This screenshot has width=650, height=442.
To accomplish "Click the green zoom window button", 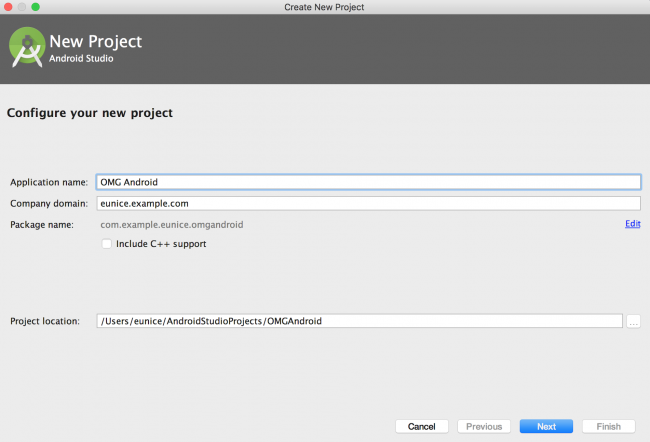I will [36, 7].
